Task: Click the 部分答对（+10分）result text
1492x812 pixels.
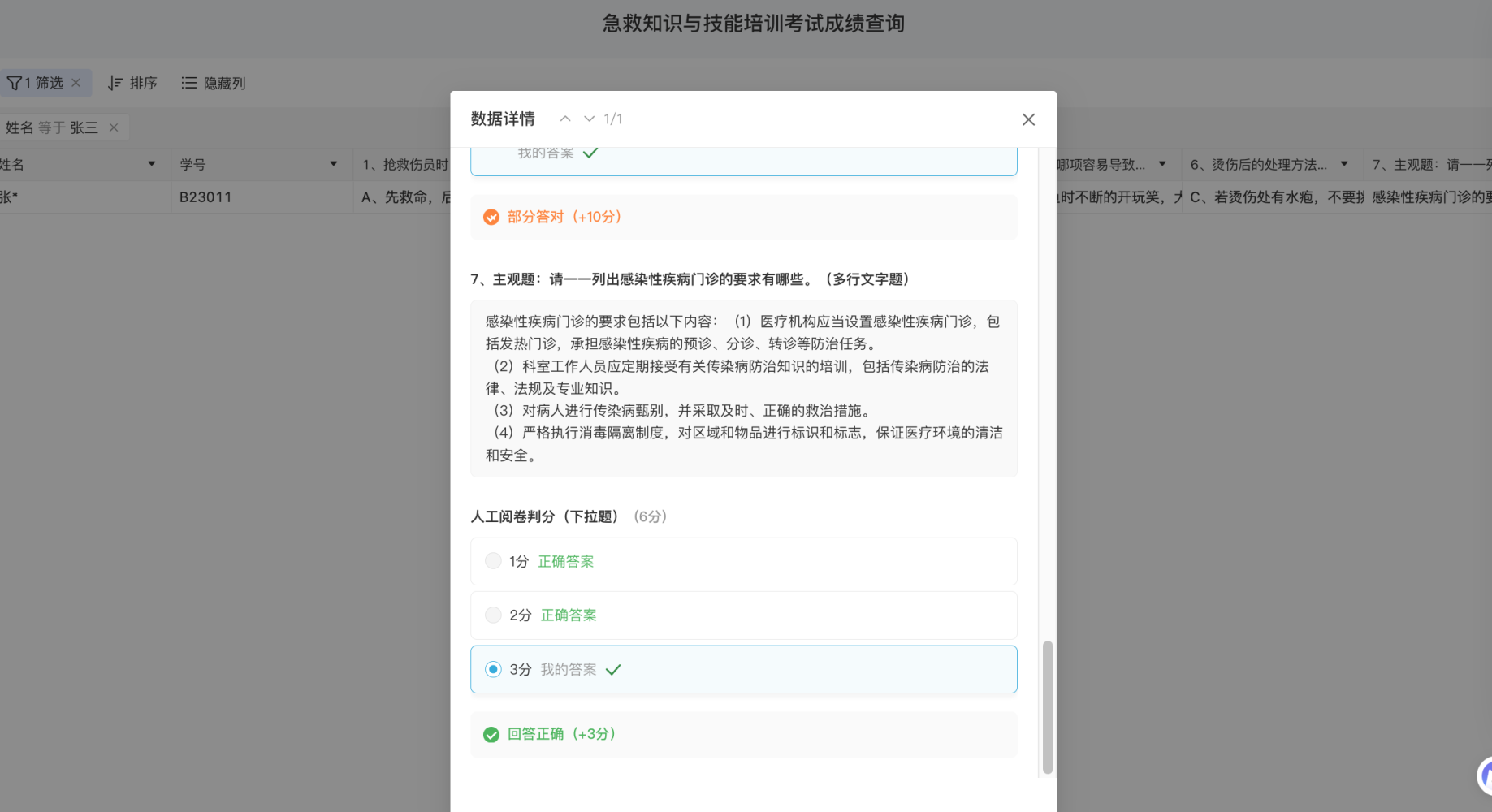Action: [x=565, y=217]
